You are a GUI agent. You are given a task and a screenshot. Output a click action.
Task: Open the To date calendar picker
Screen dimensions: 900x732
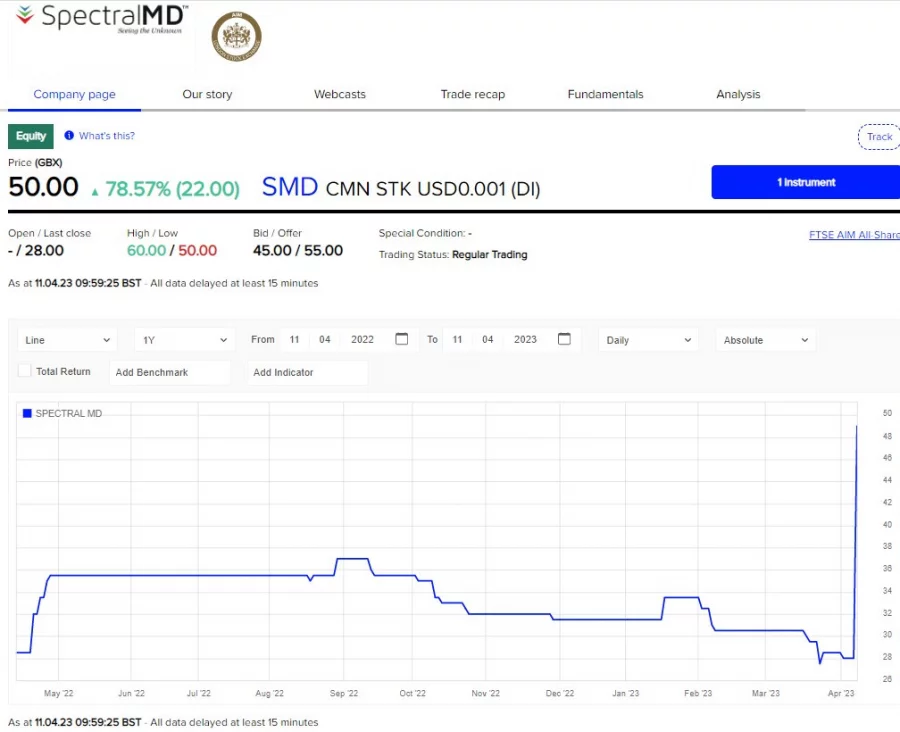point(564,339)
